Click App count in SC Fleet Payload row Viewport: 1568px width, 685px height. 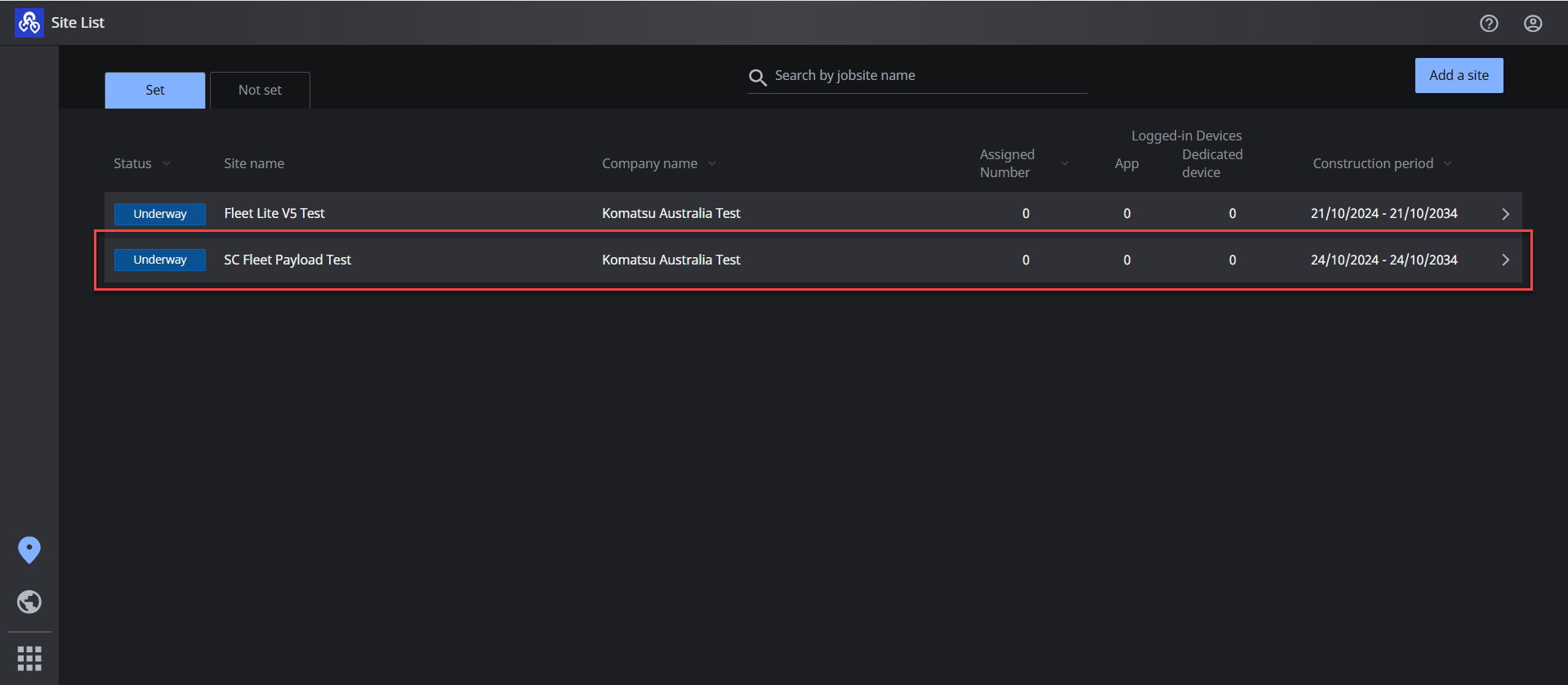tap(1127, 260)
